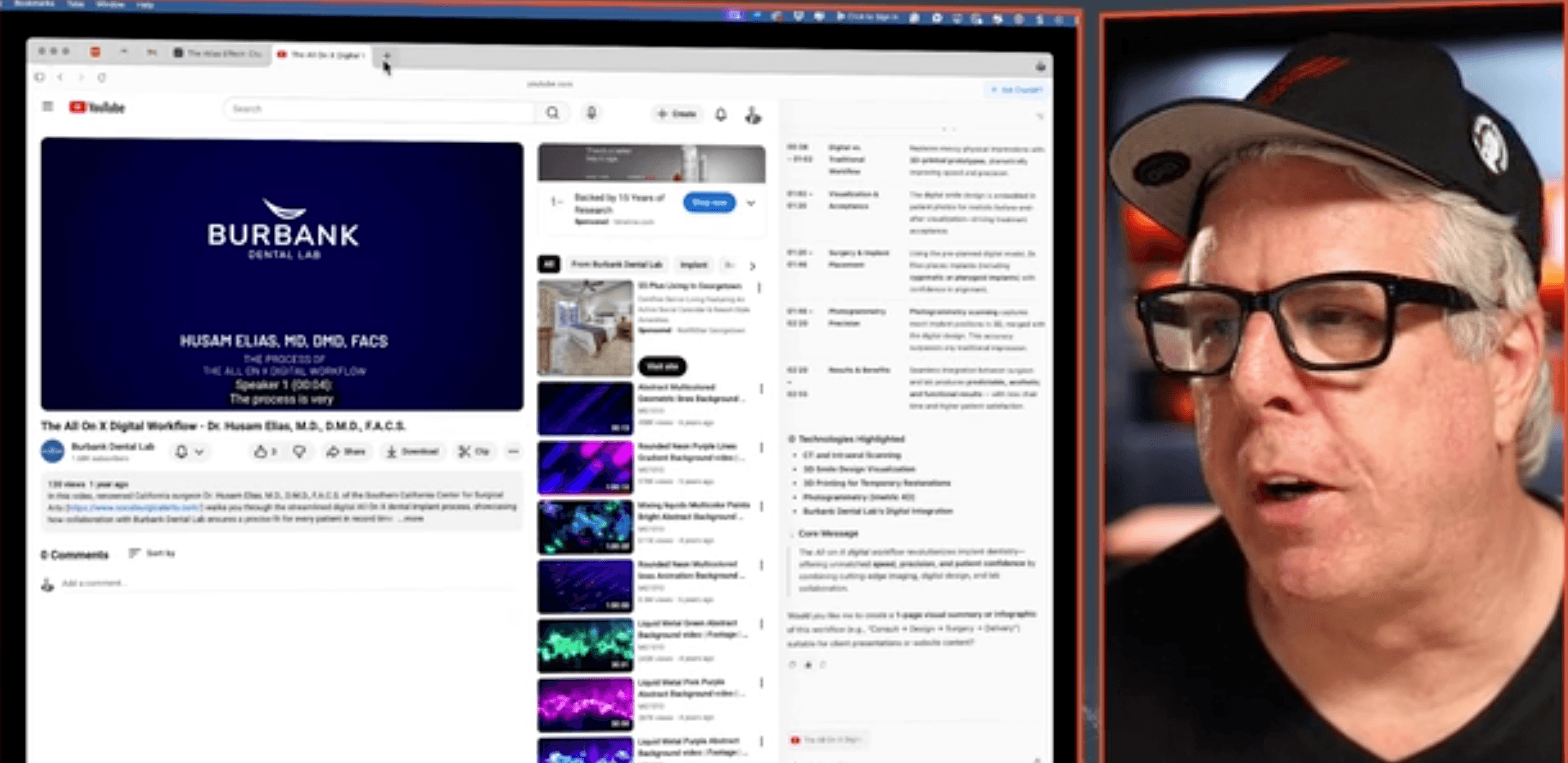Expand the sponsored ad chevron
Viewport: 1568px width, 763px height.
click(x=751, y=204)
